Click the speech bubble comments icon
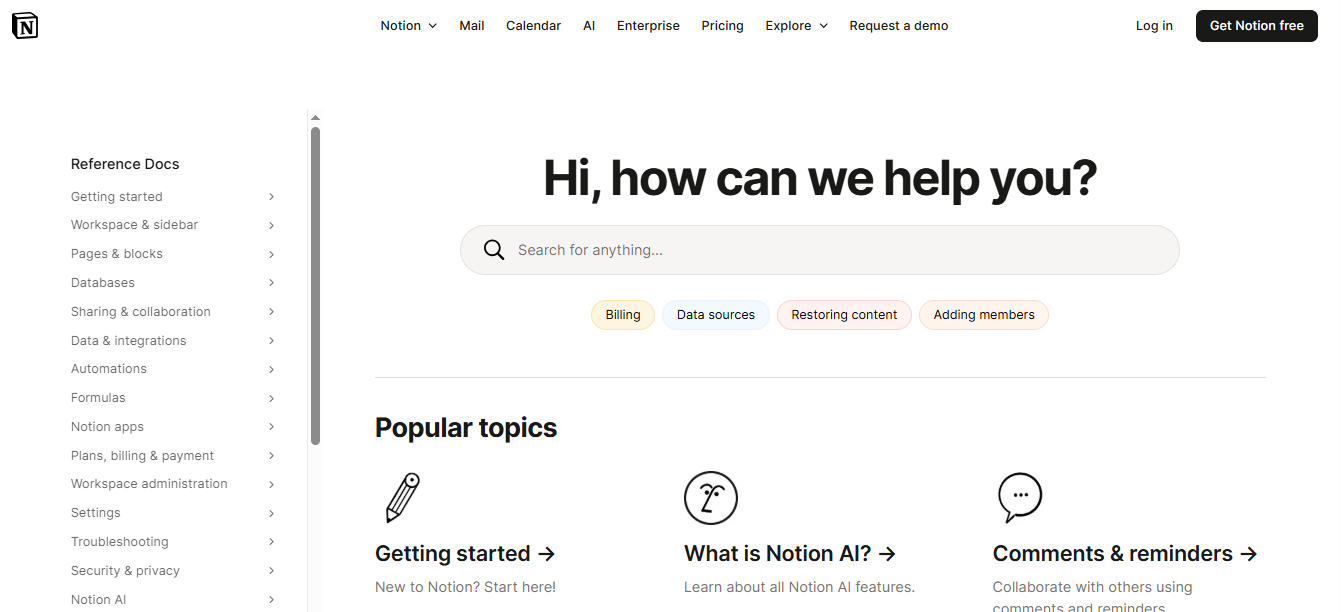This screenshot has width=1341, height=612. pyautogui.click(x=1020, y=498)
